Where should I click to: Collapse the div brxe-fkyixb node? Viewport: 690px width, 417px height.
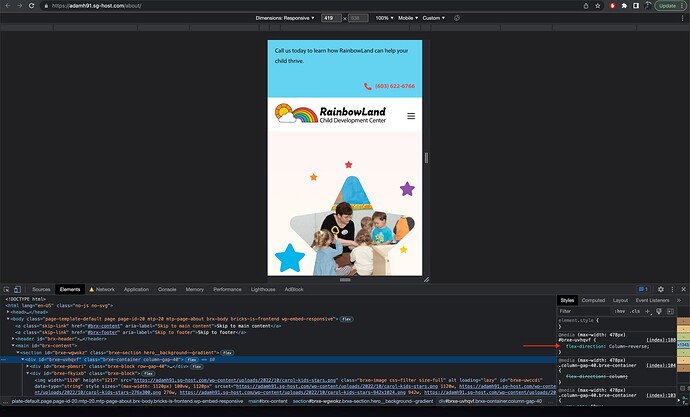(x=28, y=373)
